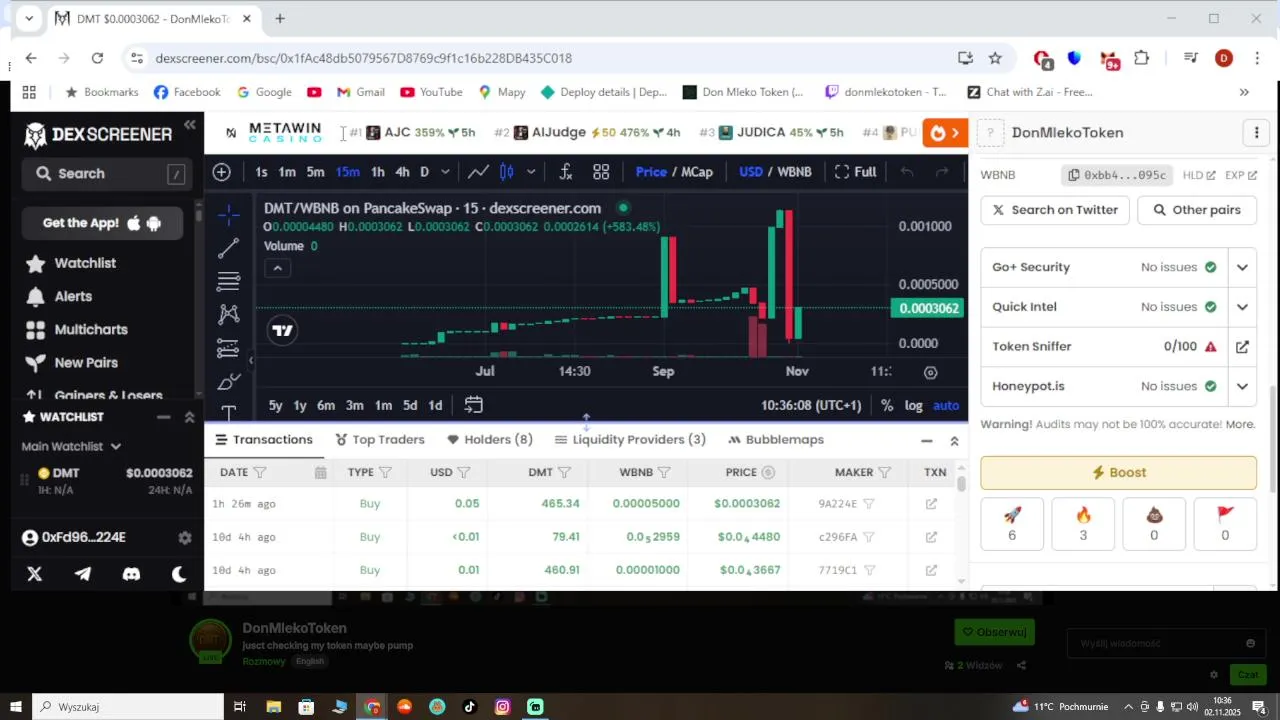Screen dimensions: 1280x720
Task: Click the Other pairs button
Action: pyautogui.click(x=1197, y=210)
